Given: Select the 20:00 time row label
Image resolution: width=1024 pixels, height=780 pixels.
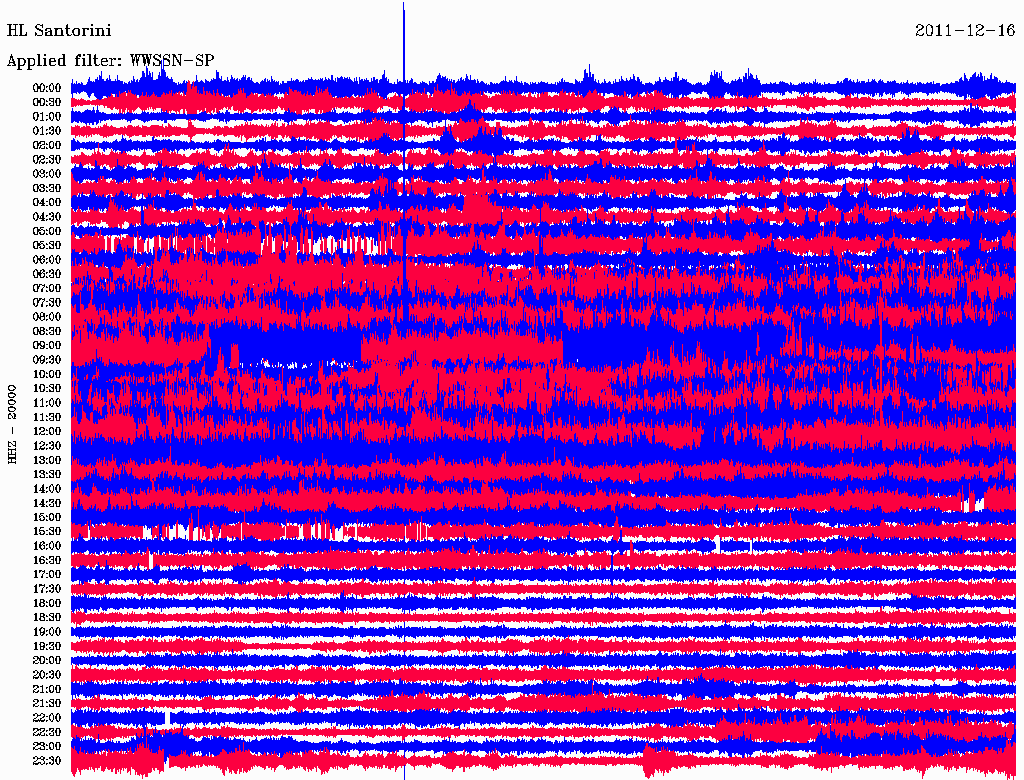Looking at the screenshot, I should pyautogui.click(x=48, y=661).
